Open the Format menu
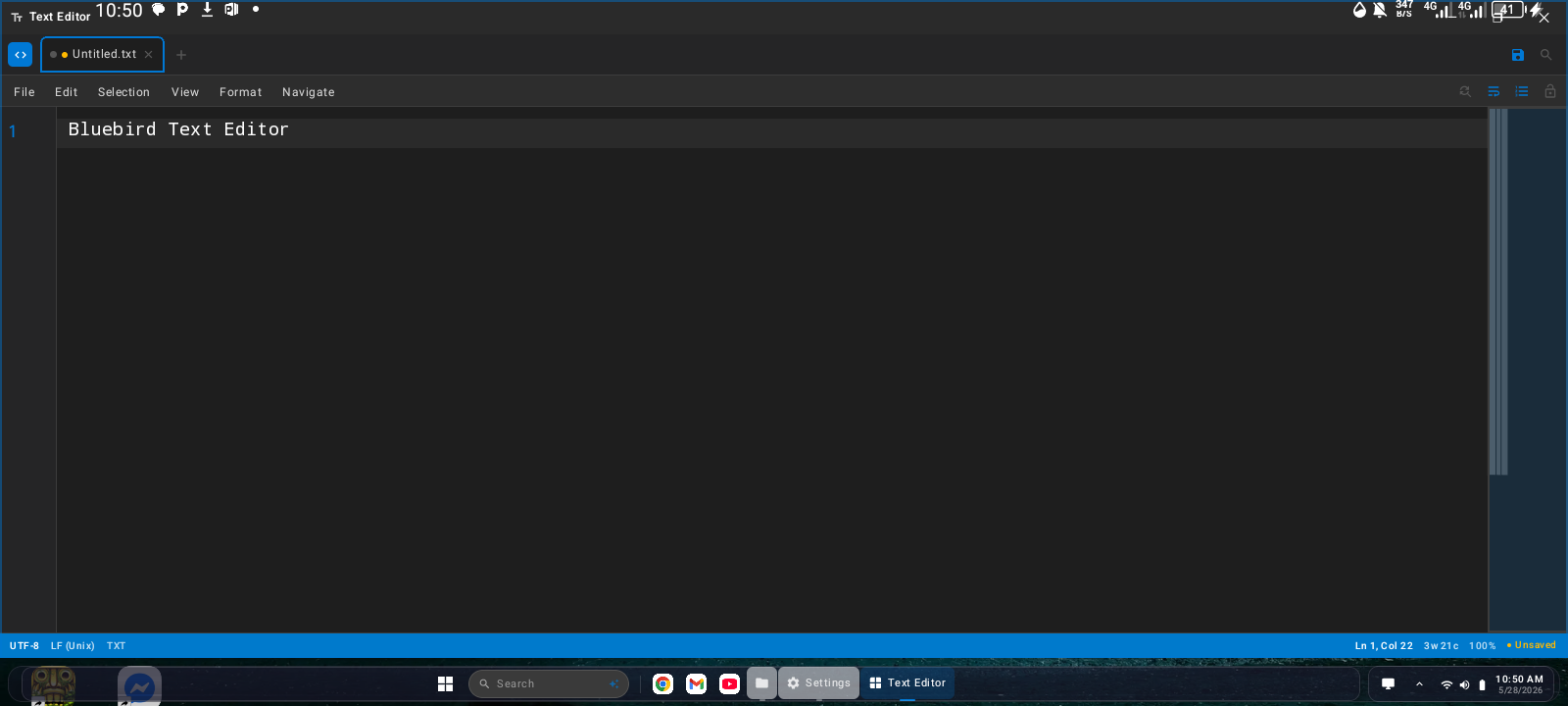The image size is (1568, 706). coord(241,92)
